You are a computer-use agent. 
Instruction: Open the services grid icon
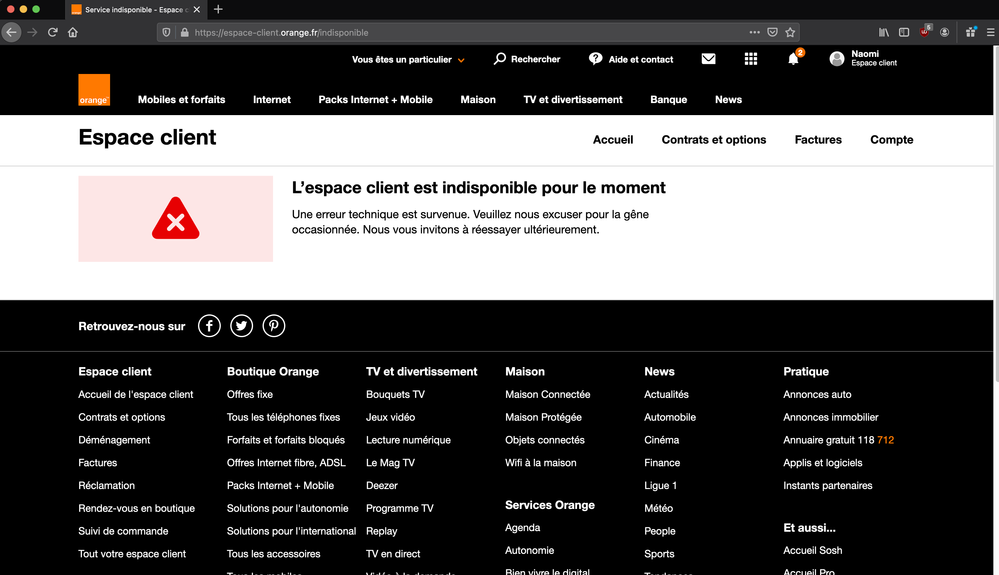751,59
